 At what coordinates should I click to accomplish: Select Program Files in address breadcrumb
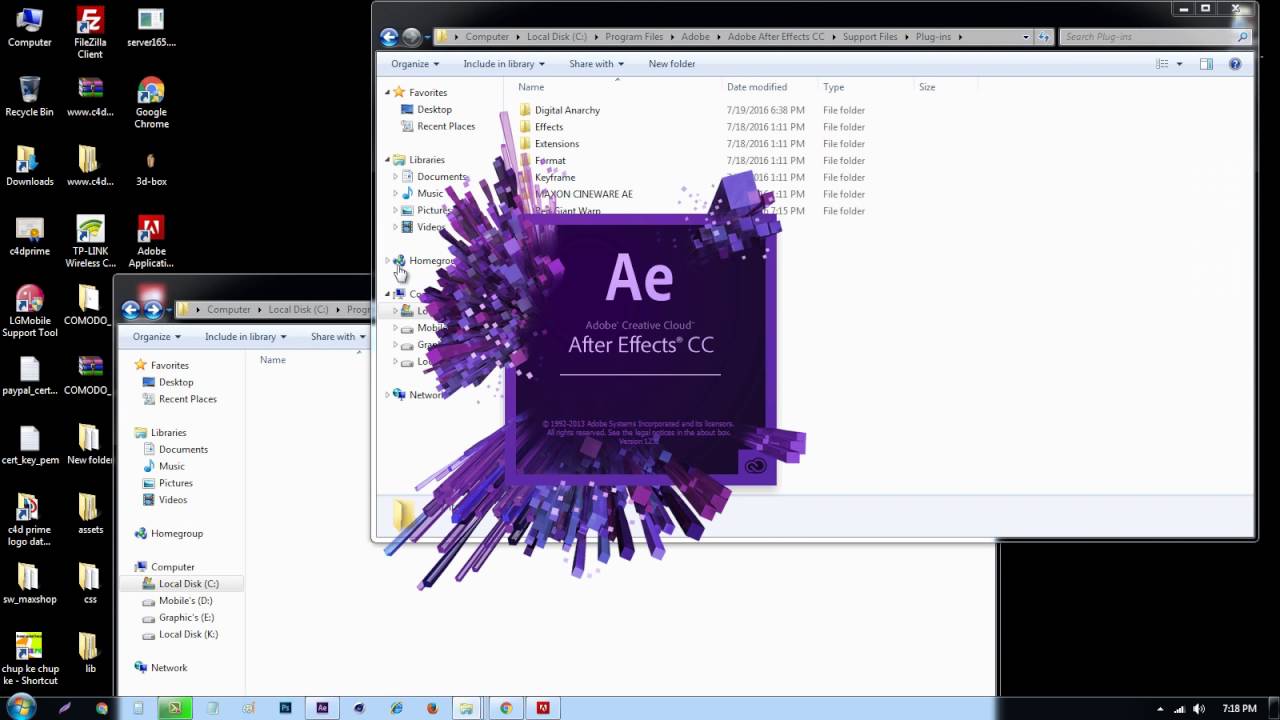[x=634, y=37]
